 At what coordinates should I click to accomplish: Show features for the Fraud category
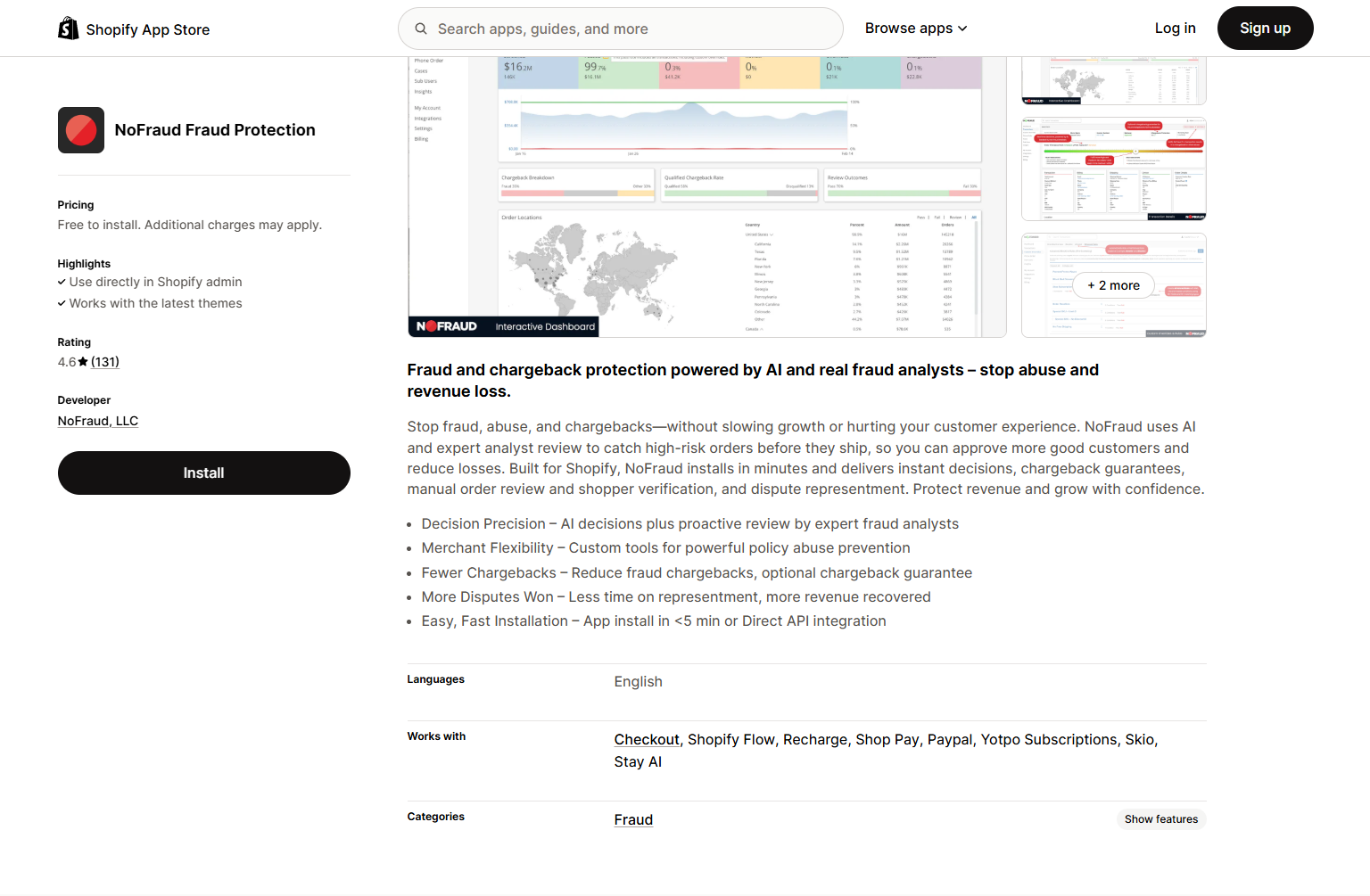pos(1160,819)
